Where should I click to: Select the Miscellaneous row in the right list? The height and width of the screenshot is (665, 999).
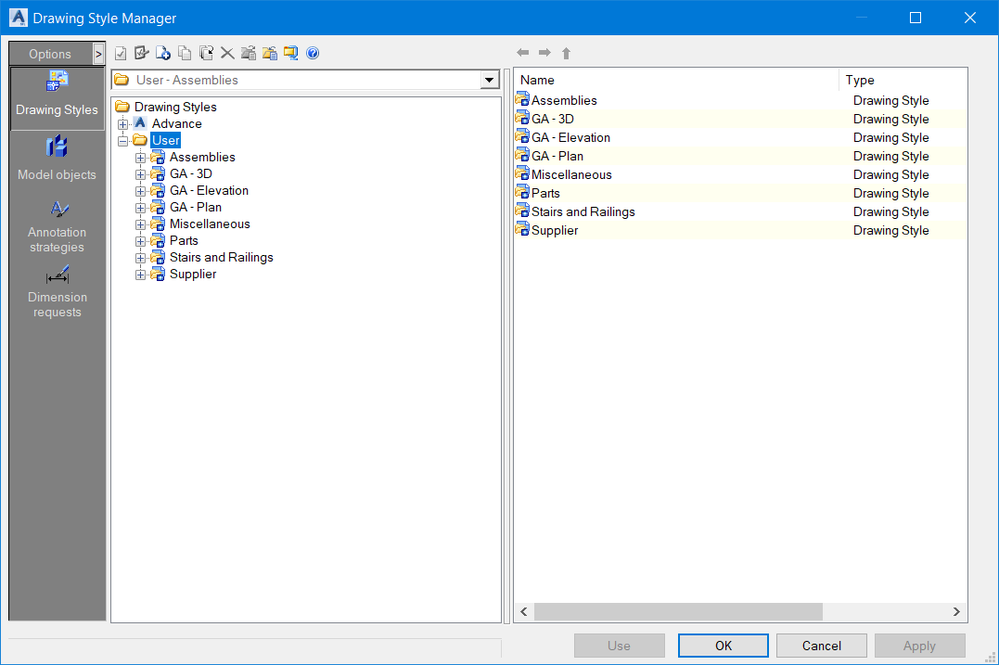click(740, 175)
